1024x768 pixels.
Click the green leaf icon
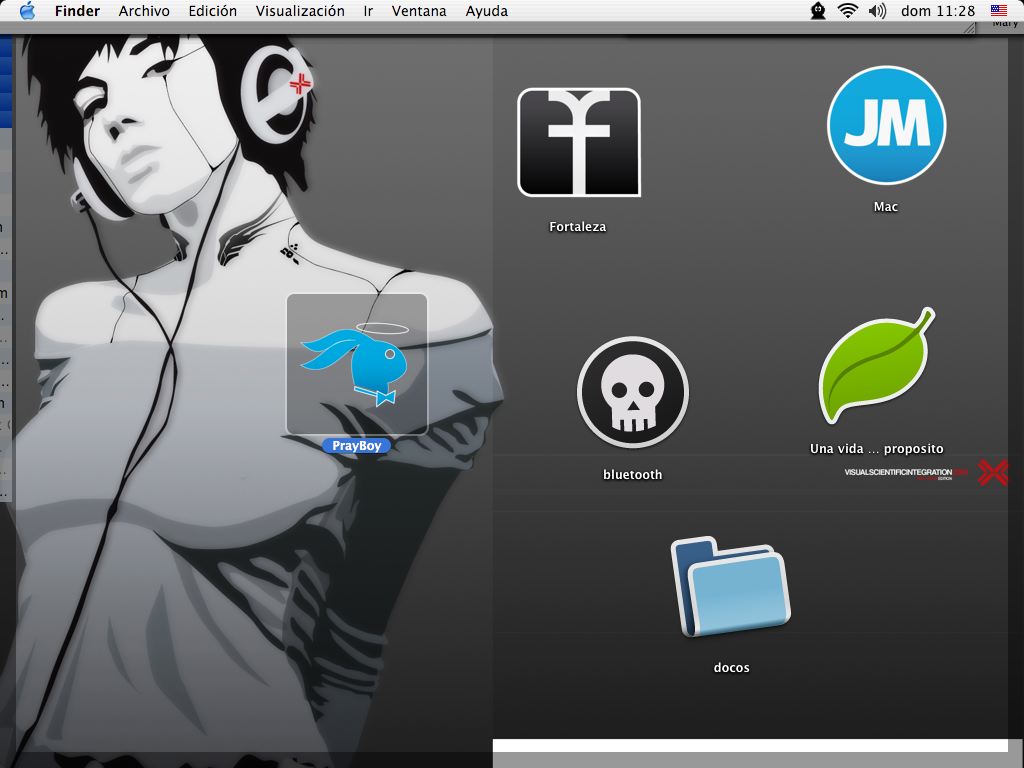[875, 367]
